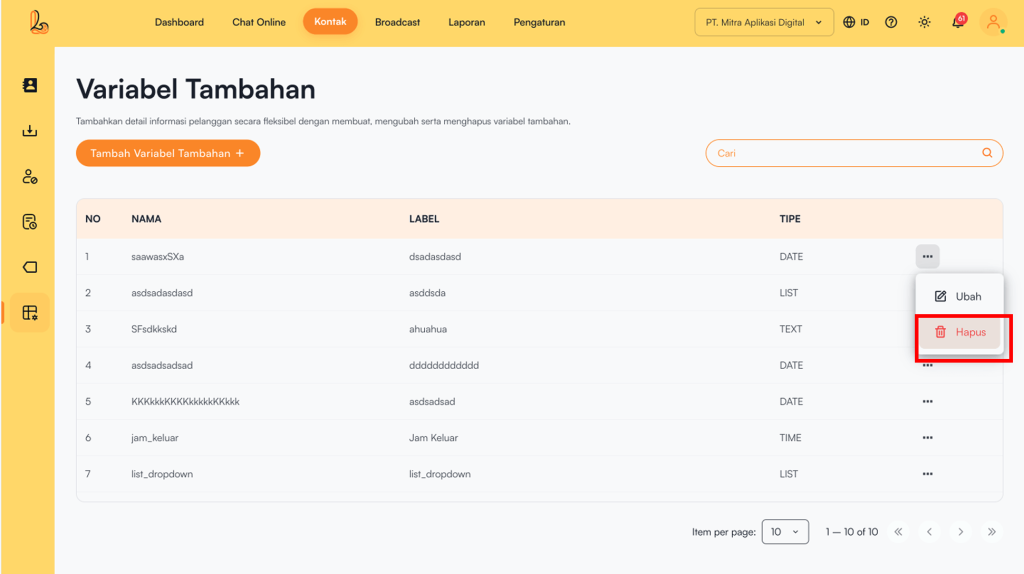Click the search magnifier icon
Image resolution: width=1024 pixels, height=574 pixels.
pyautogui.click(x=987, y=153)
